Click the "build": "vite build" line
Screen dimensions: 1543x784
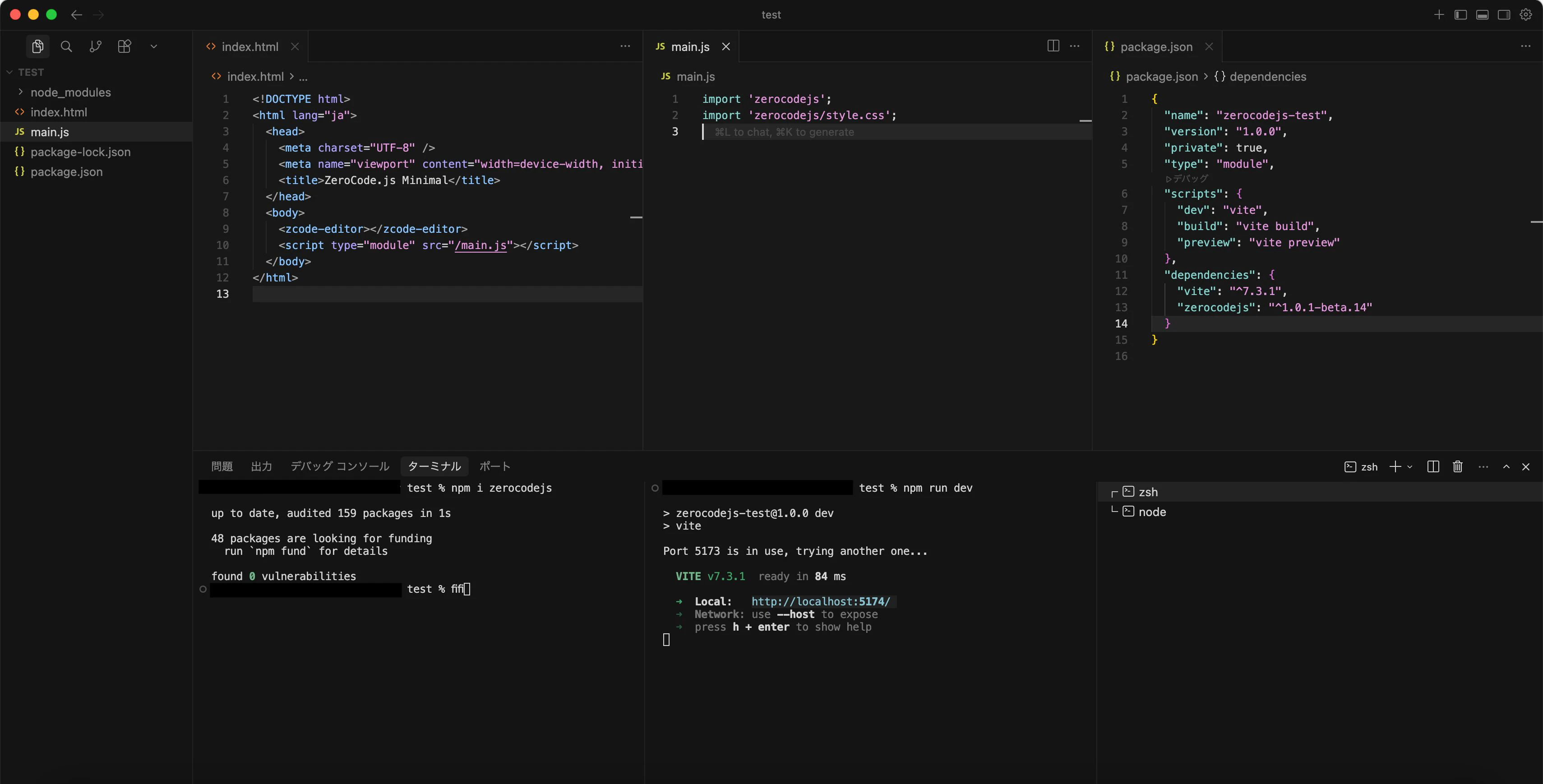(x=1248, y=226)
